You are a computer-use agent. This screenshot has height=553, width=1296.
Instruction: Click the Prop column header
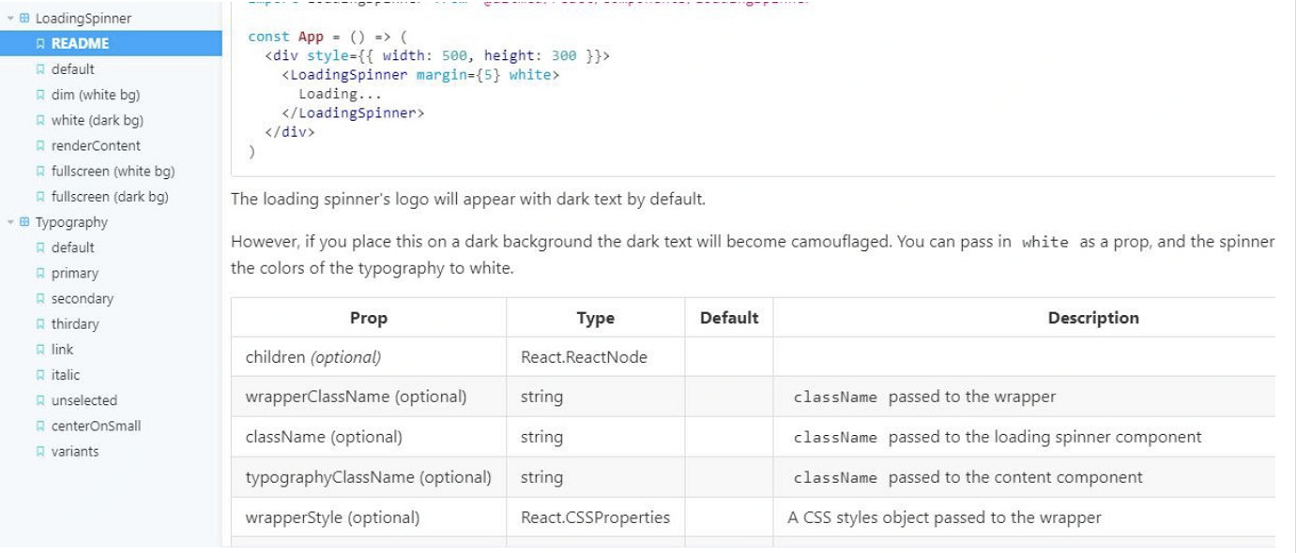[x=369, y=318]
